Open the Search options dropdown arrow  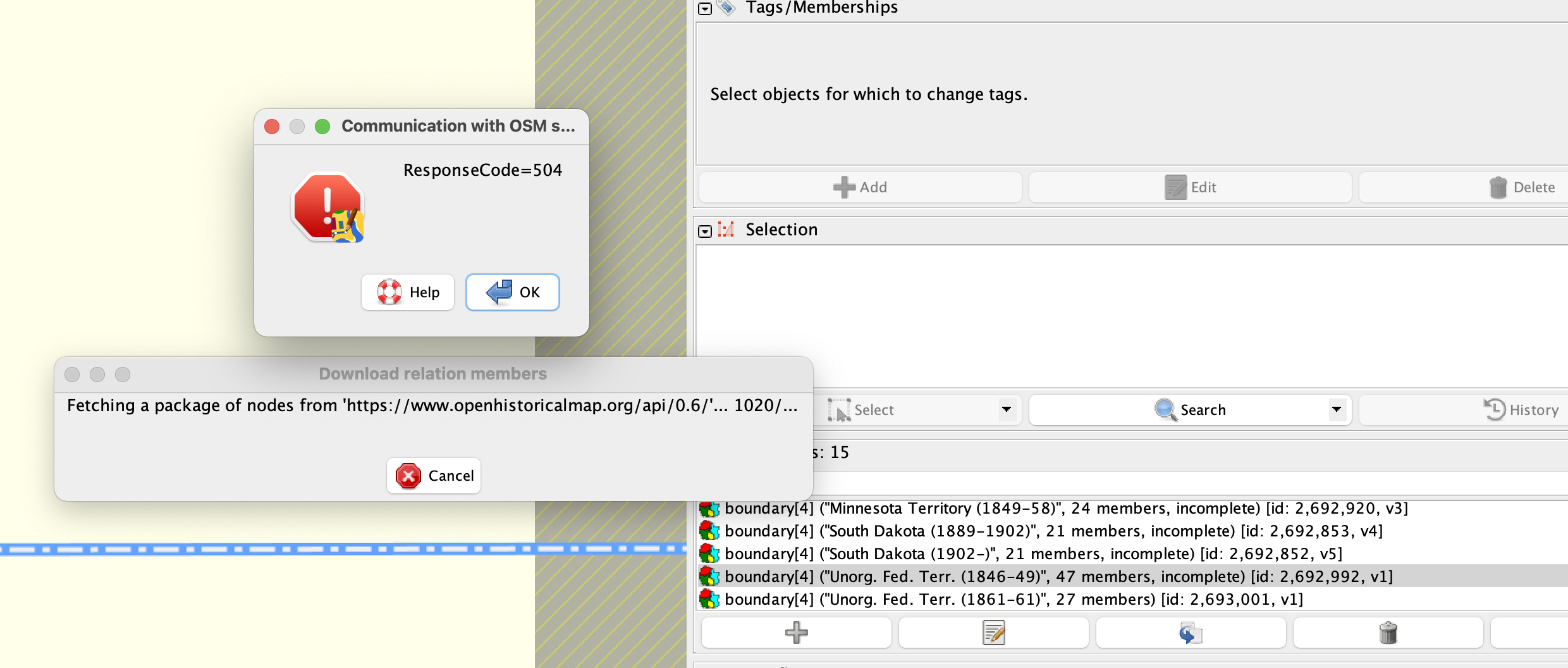(x=1336, y=410)
